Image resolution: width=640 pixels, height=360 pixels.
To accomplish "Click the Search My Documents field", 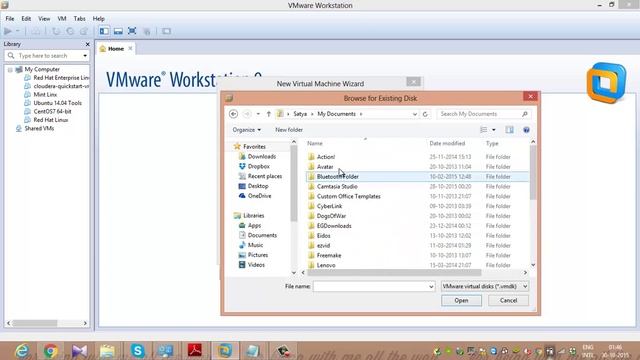I will pyautogui.click(x=484, y=114).
